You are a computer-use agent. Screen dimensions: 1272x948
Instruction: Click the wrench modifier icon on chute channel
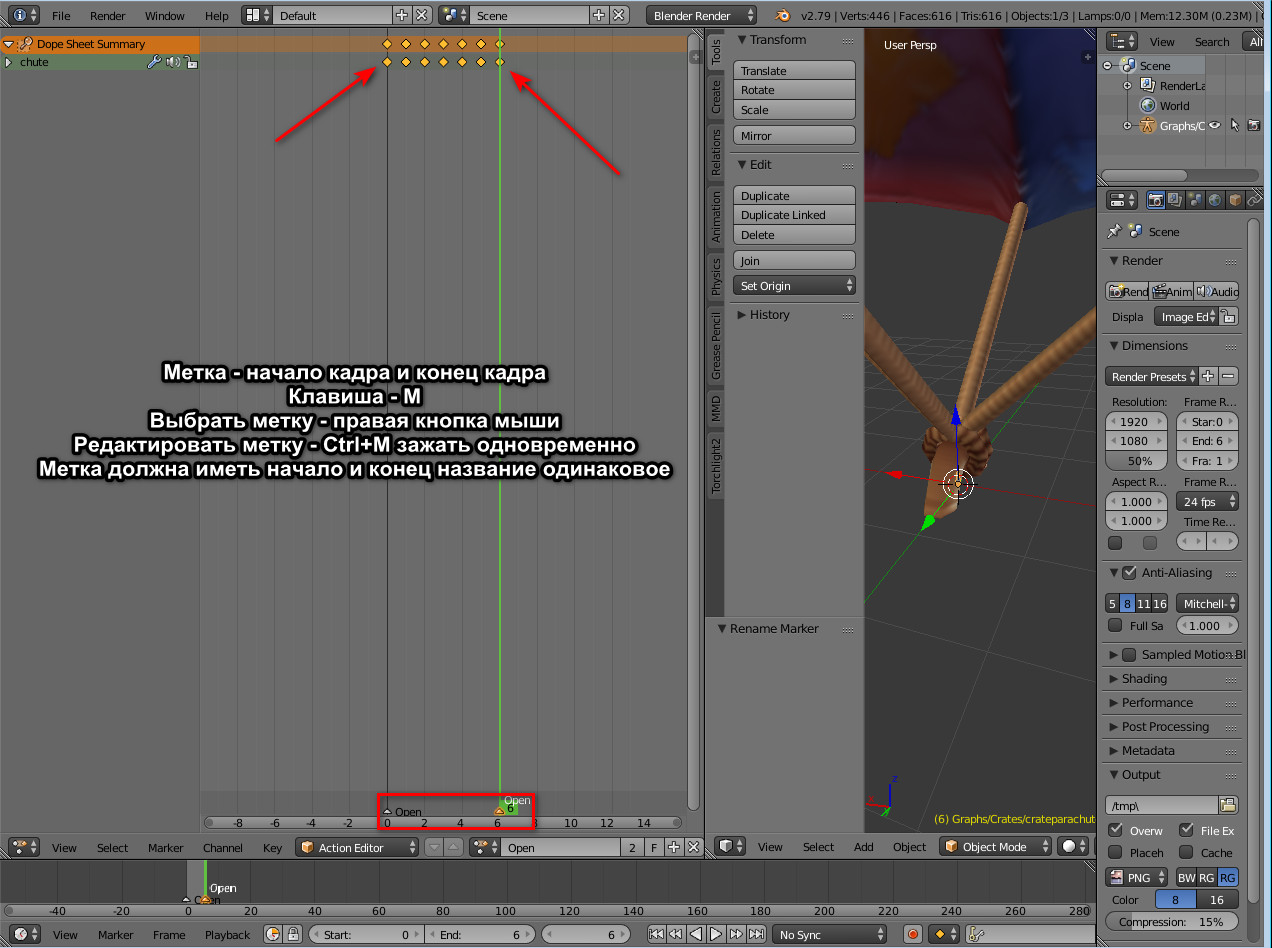tap(154, 62)
